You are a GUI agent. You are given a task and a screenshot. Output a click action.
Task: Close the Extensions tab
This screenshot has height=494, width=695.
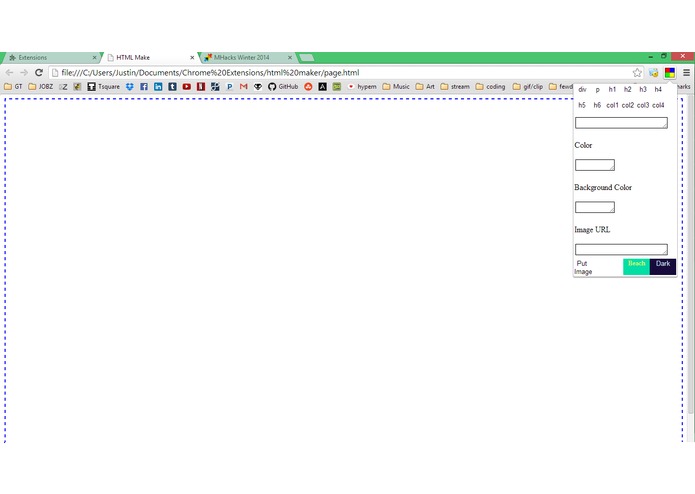94,58
